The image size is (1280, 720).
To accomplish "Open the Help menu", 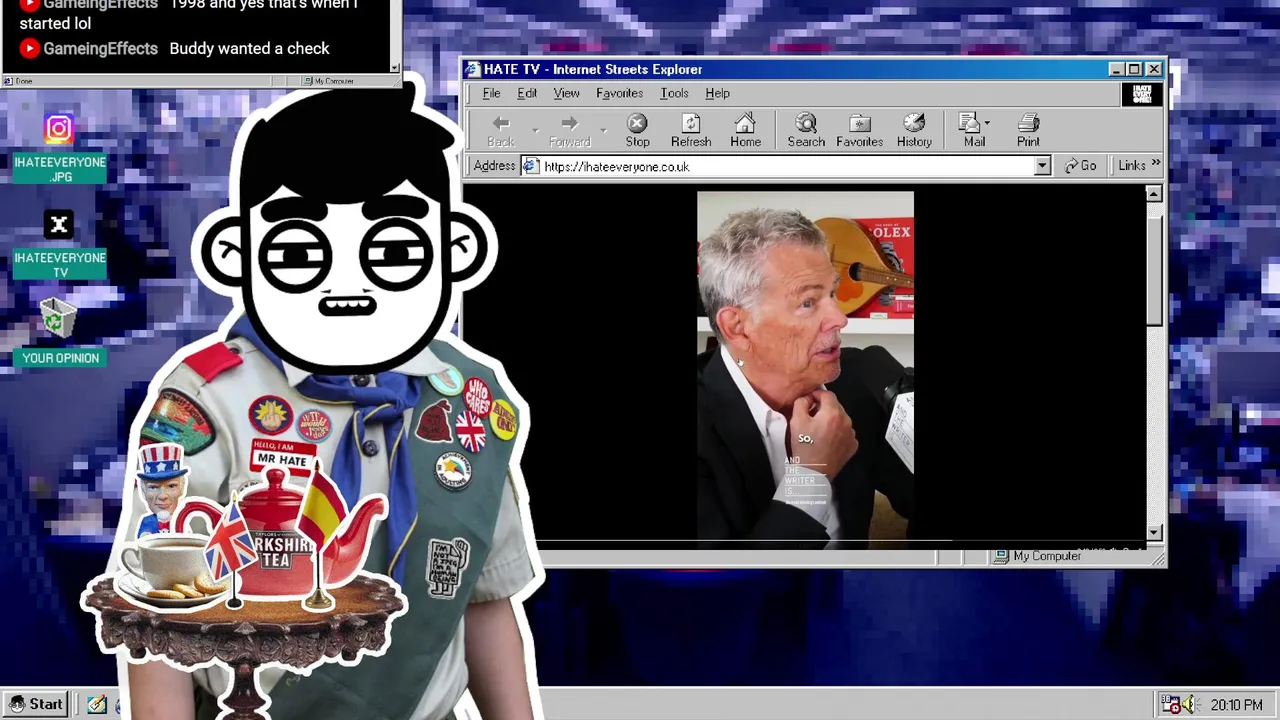I will [x=717, y=93].
